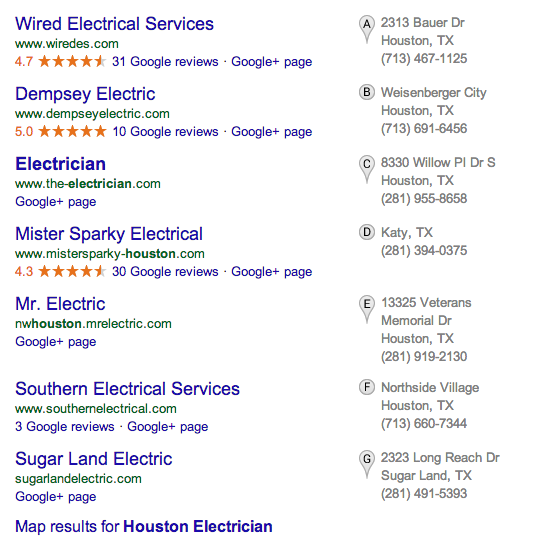Click map marker B for Dempsey Electric
This screenshot has height=545, width=547.
click(367, 92)
